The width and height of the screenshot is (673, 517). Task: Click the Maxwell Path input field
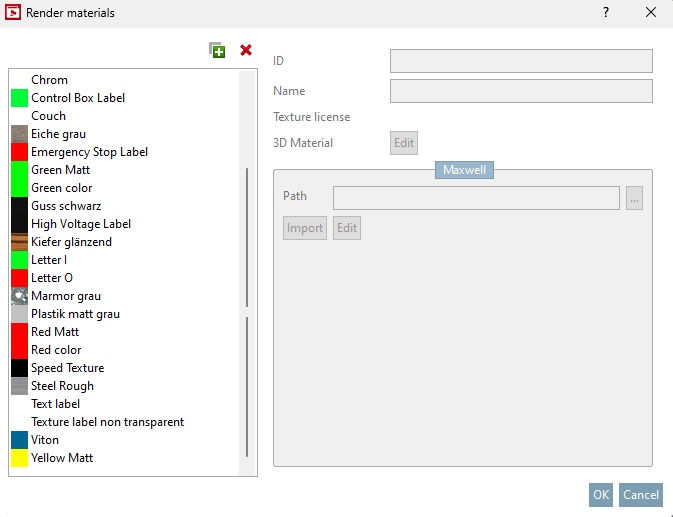(476, 198)
